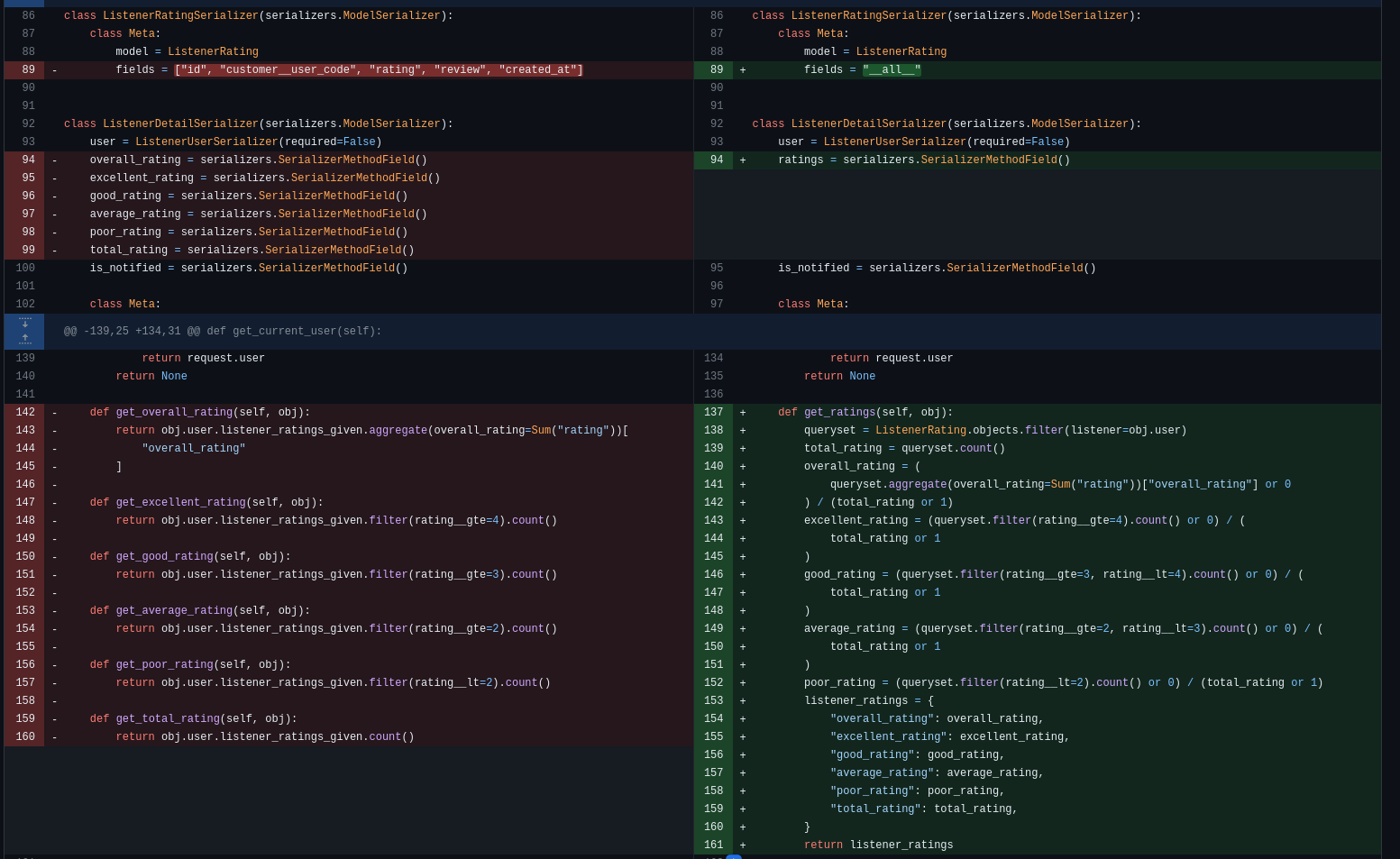Image resolution: width=1400 pixels, height=859 pixels.
Task: Select right line number 137
Action: tap(713, 413)
